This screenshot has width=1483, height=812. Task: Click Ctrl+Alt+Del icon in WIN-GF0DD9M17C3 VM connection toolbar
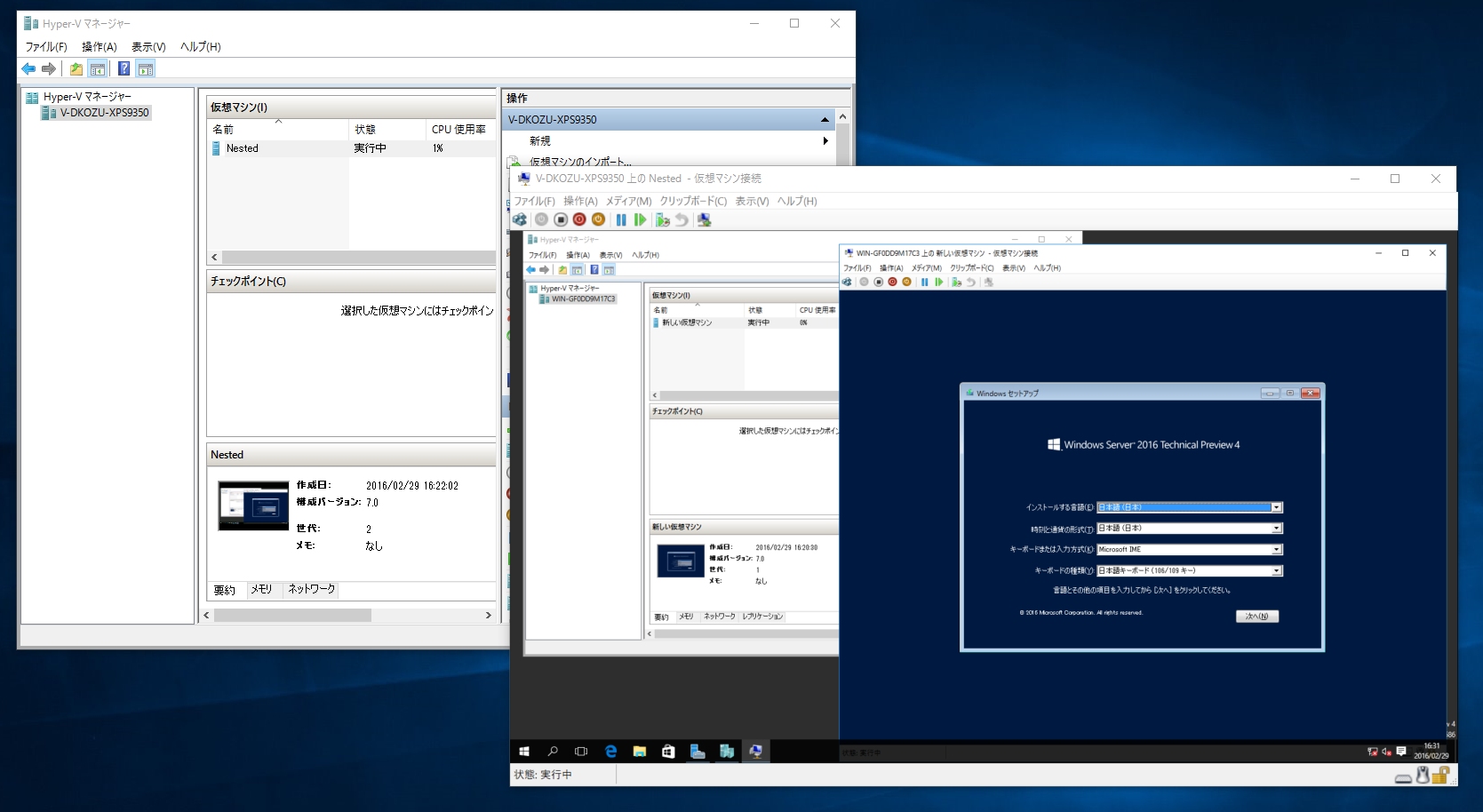(x=847, y=282)
